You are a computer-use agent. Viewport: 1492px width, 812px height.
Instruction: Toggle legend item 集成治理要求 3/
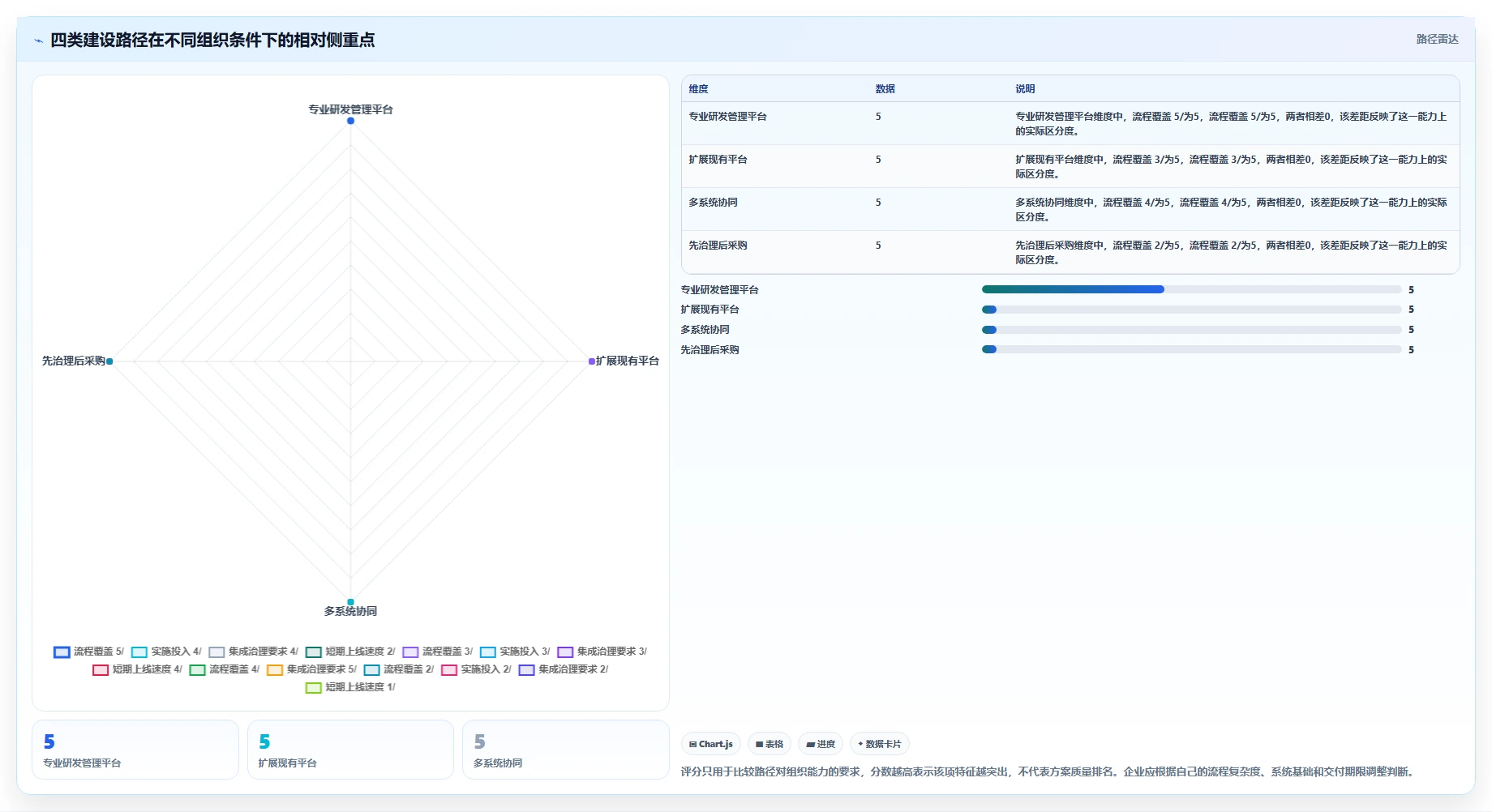602,652
